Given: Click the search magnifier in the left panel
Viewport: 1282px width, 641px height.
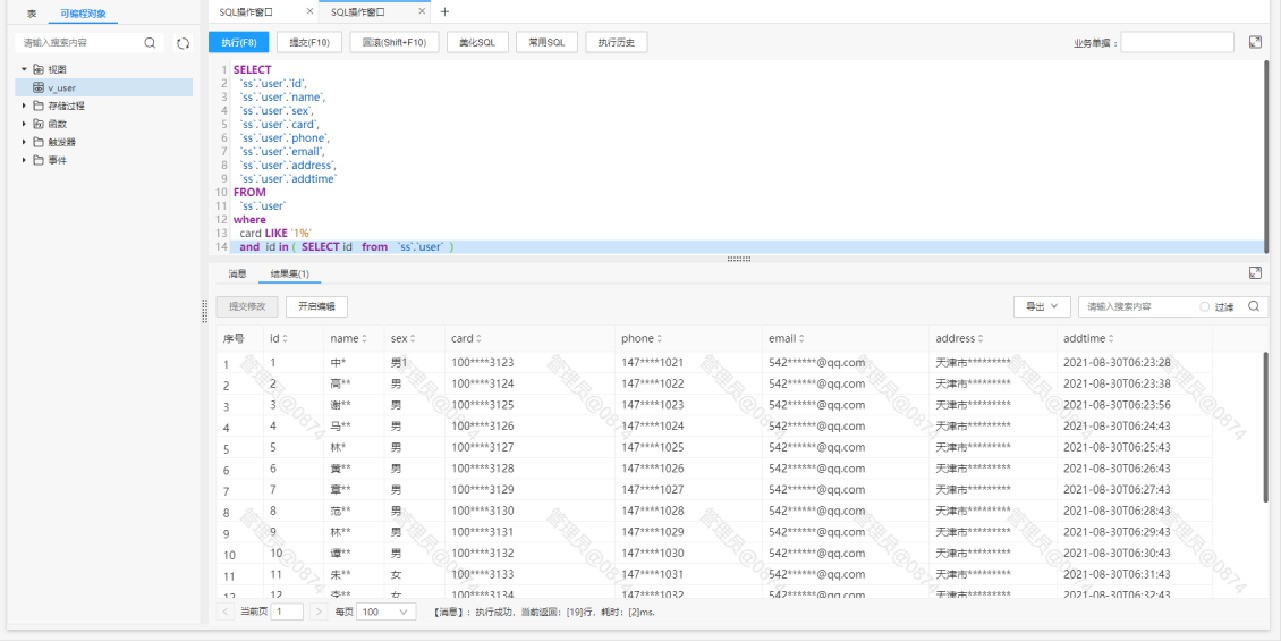Looking at the screenshot, I should coord(150,43).
